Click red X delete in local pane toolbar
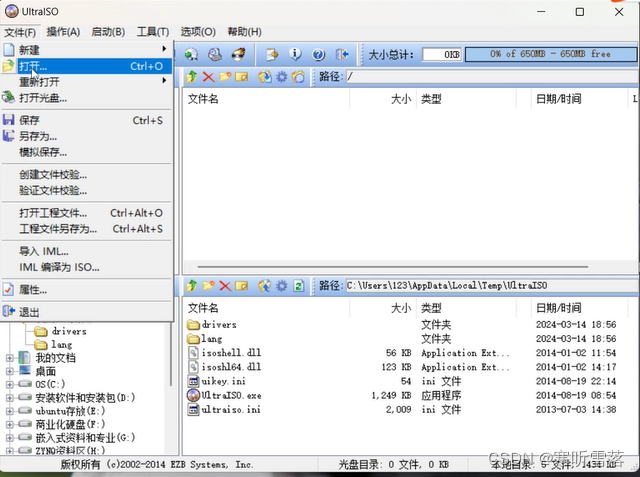This screenshot has height=477, width=640. (x=225, y=286)
